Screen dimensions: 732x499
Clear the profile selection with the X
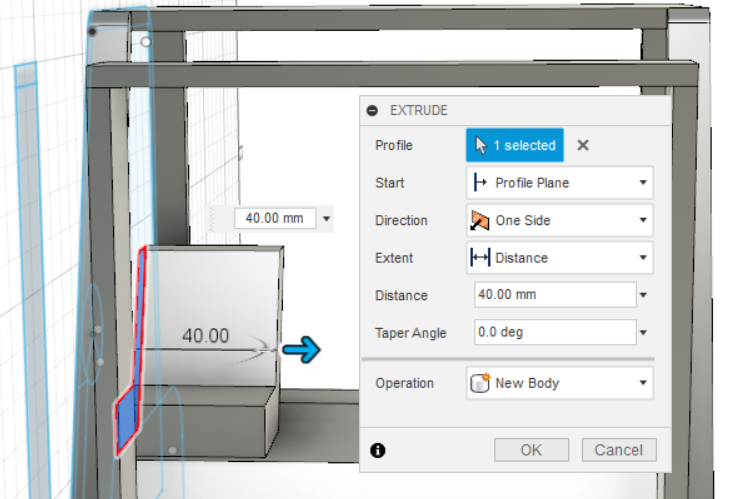point(583,145)
